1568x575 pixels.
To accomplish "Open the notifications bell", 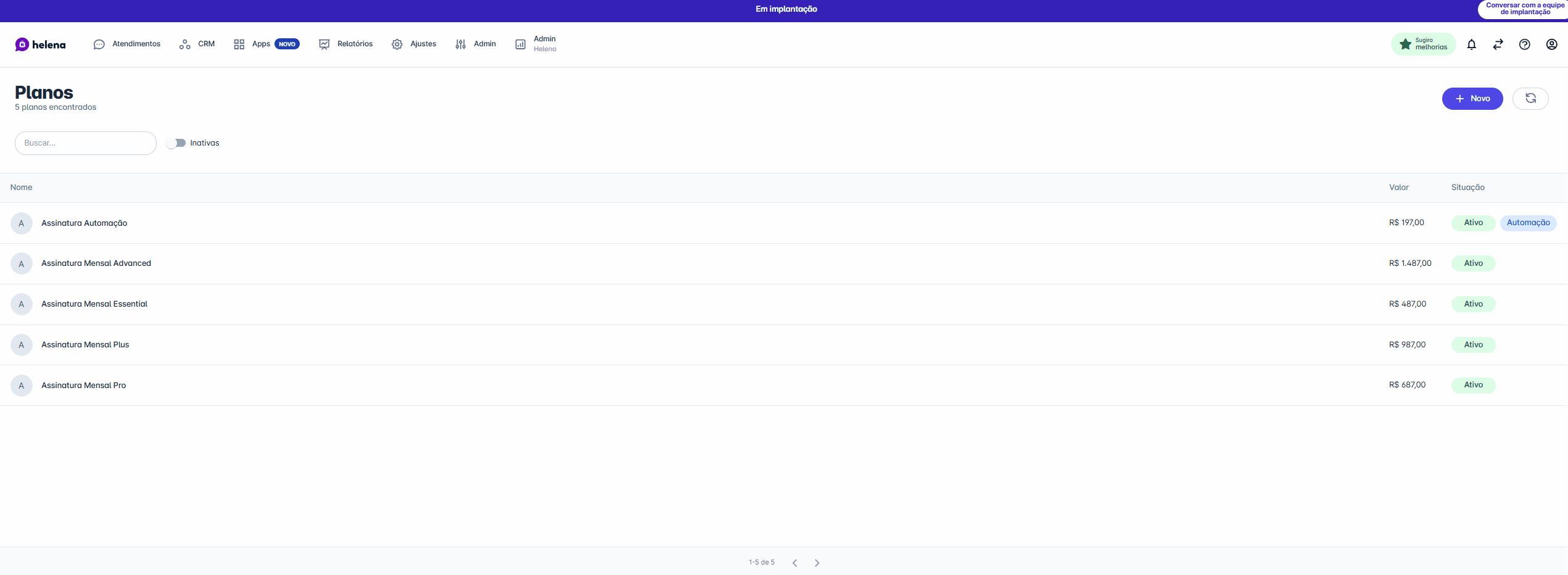I will [1471, 44].
